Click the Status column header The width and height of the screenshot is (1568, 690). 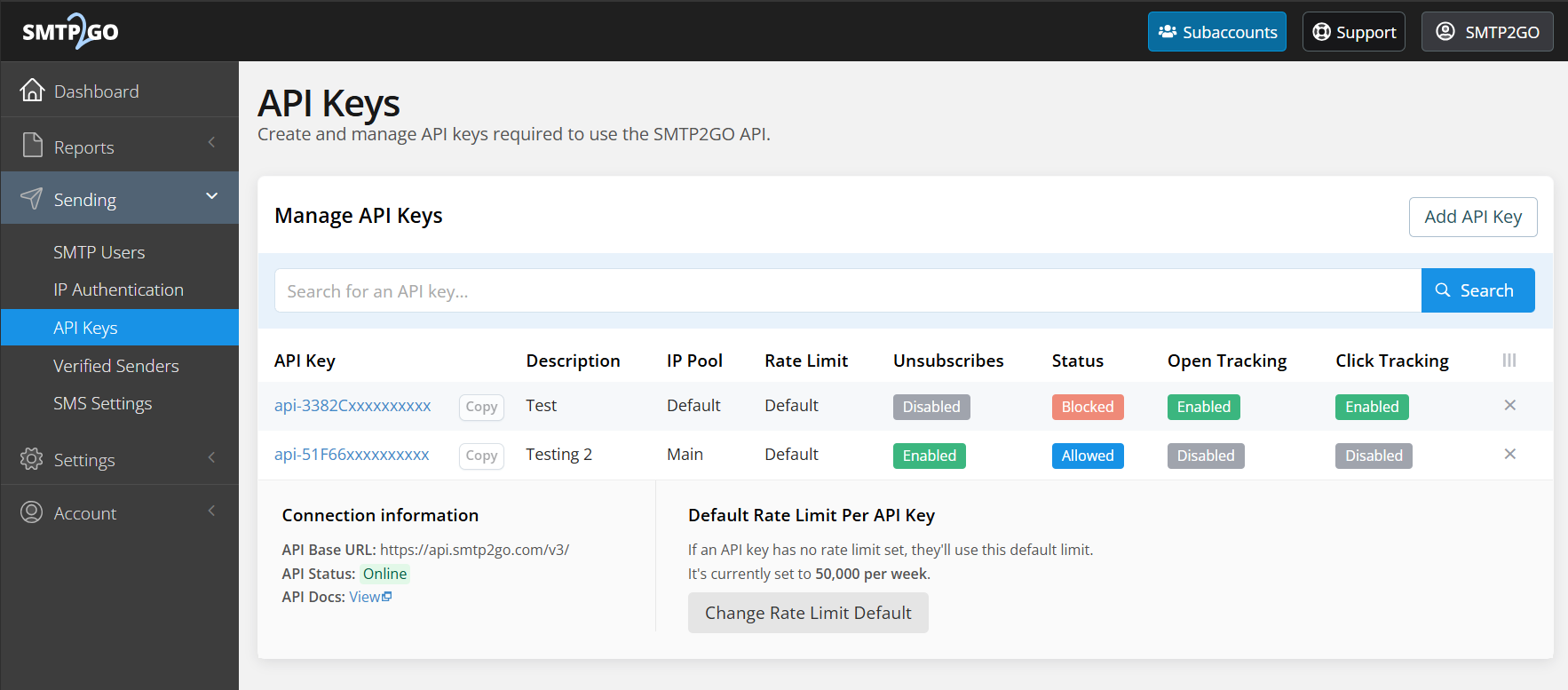tap(1078, 361)
